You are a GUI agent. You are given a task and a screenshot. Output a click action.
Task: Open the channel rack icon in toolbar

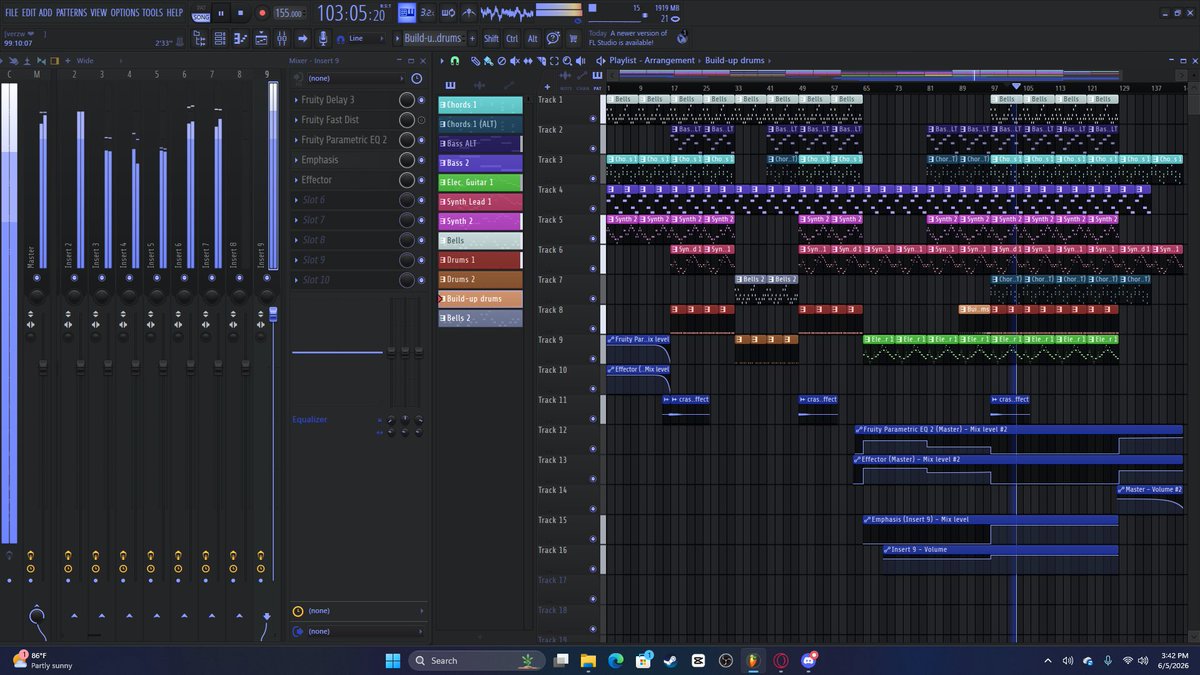click(220, 38)
